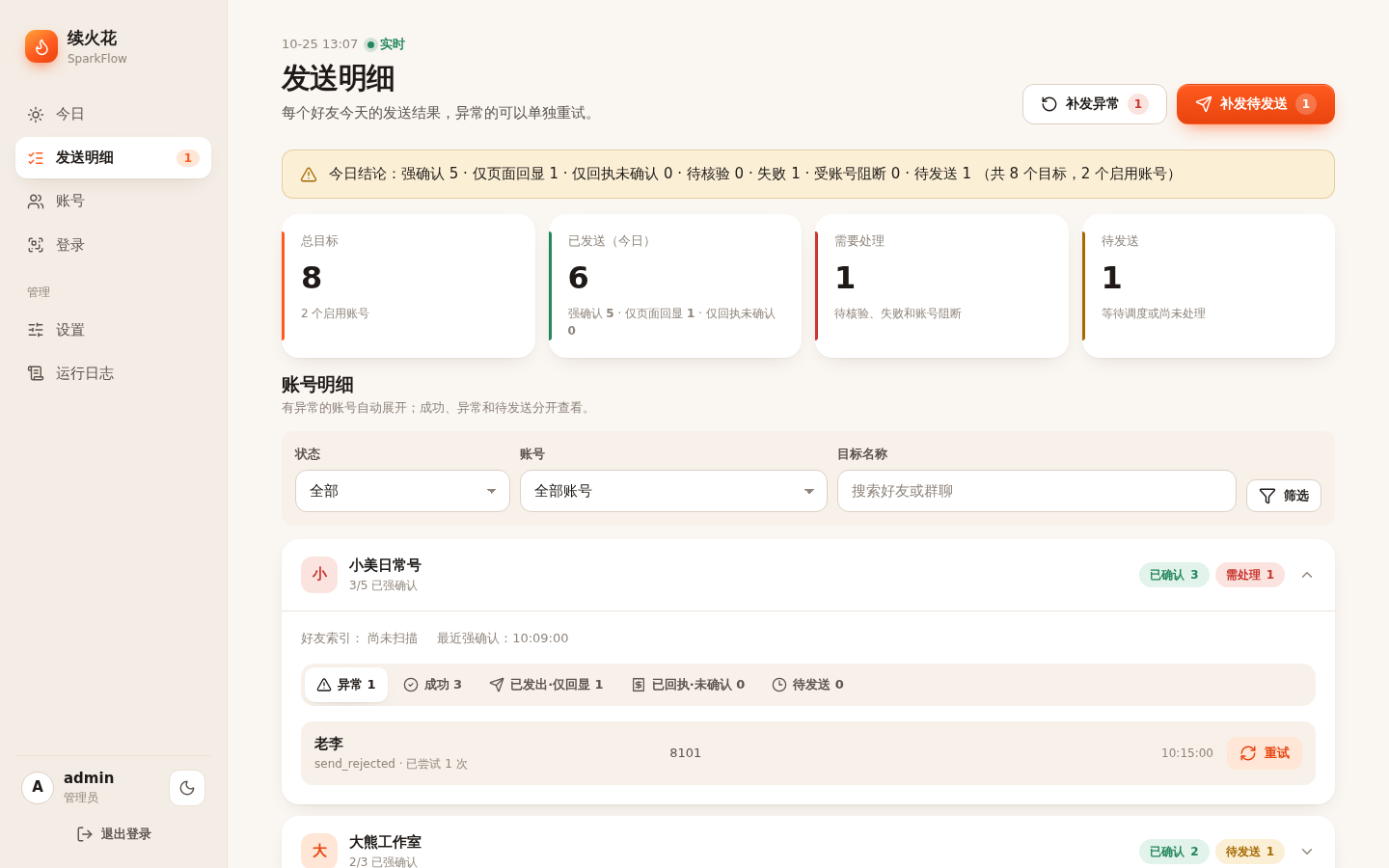
Task: Open 设置 from the sidebar
Action: [x=113, y=330]
